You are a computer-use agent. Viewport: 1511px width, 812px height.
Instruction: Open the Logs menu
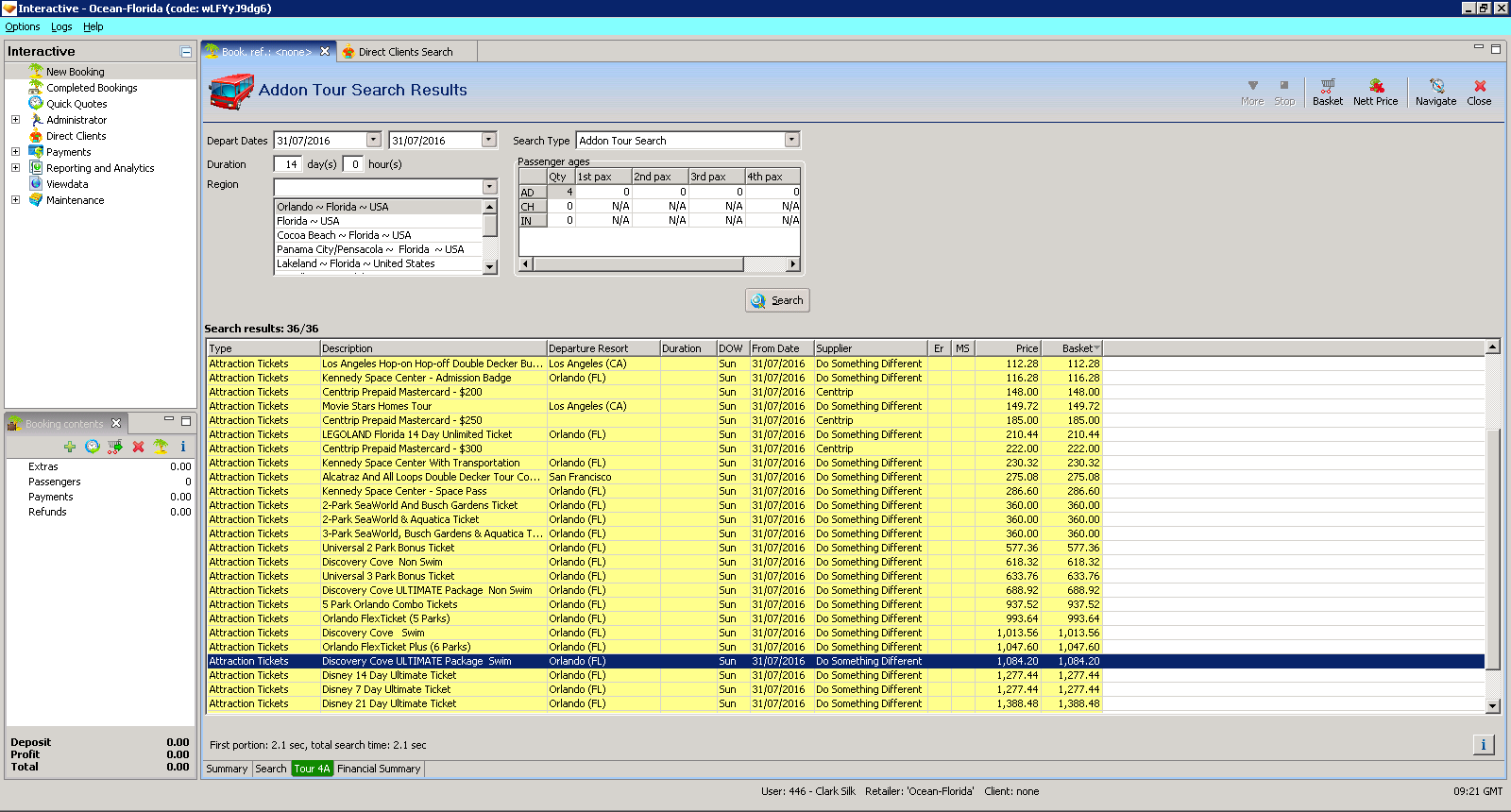[61, 26]
